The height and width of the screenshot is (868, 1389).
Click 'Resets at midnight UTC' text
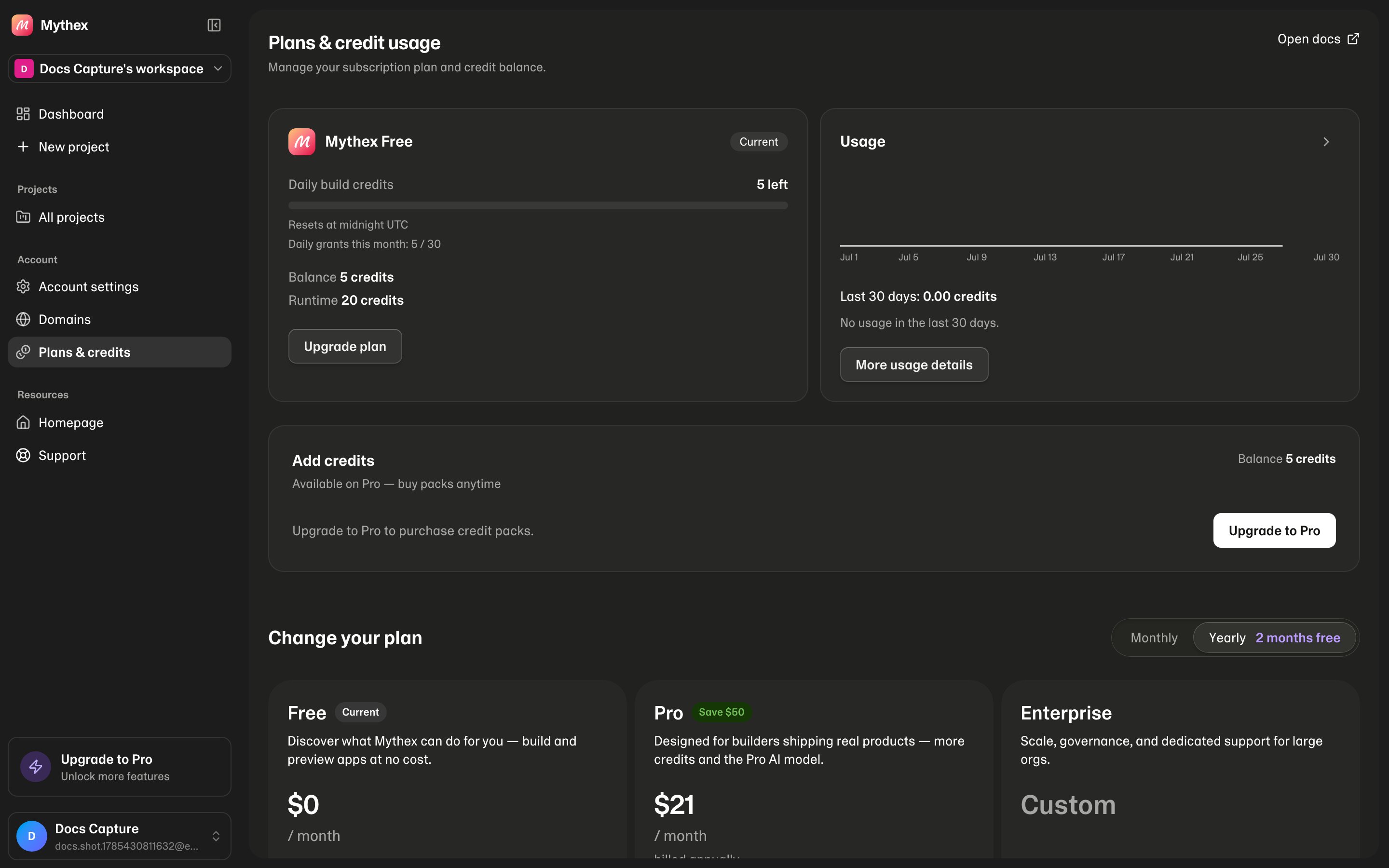348,224
